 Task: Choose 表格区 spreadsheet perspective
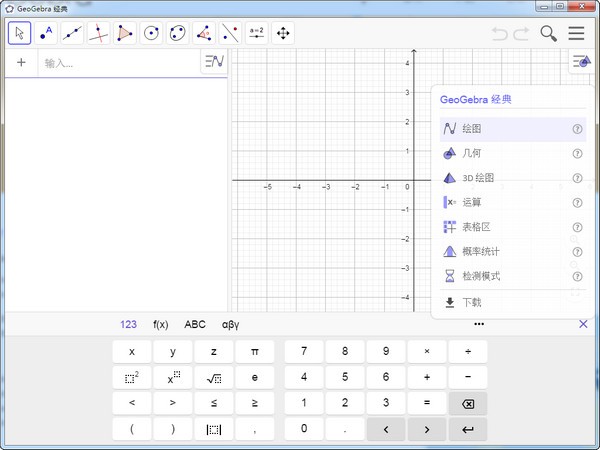click(x=476, y=227)
